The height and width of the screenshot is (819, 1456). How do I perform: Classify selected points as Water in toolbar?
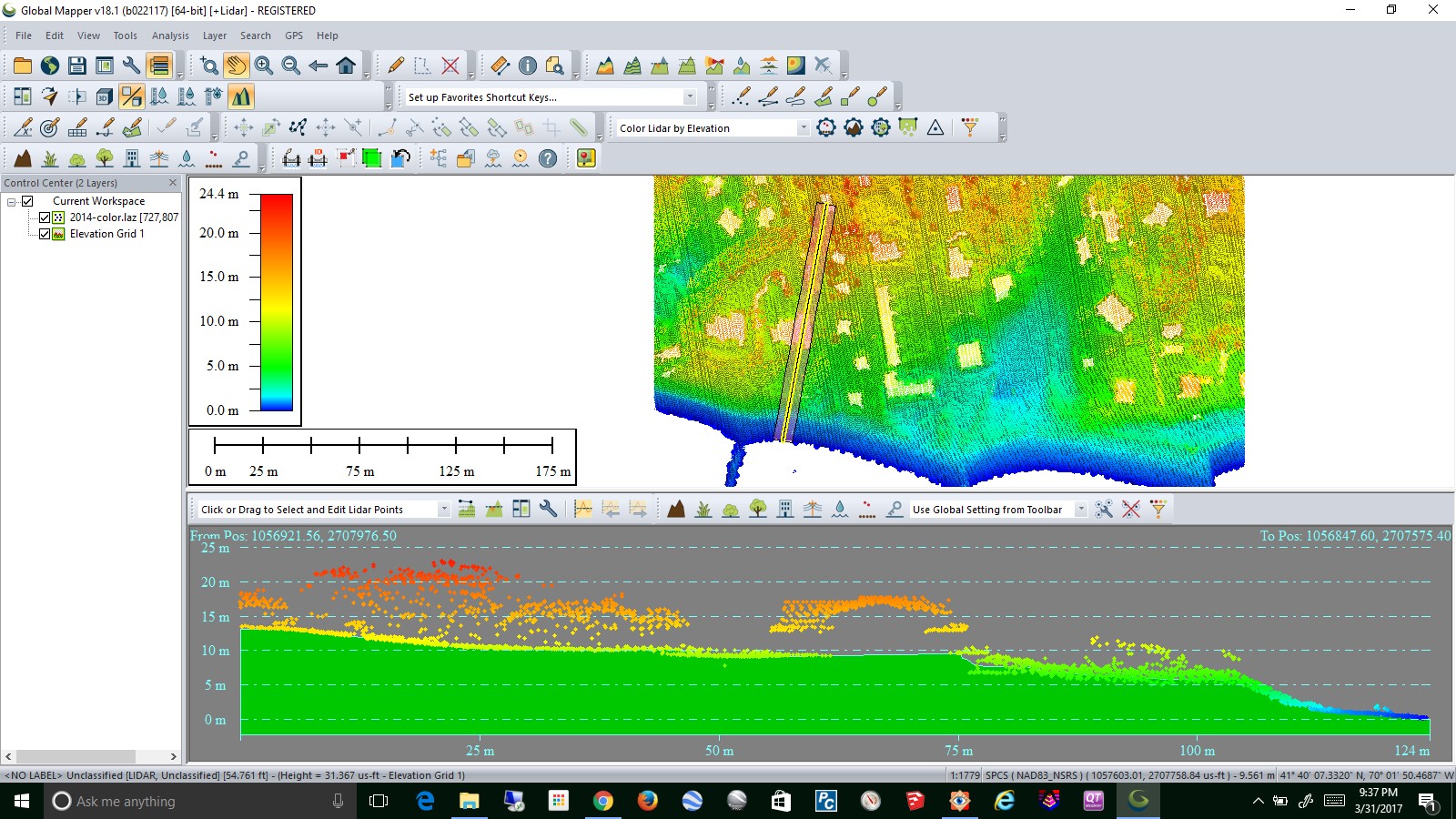click(x=187, y=158)
